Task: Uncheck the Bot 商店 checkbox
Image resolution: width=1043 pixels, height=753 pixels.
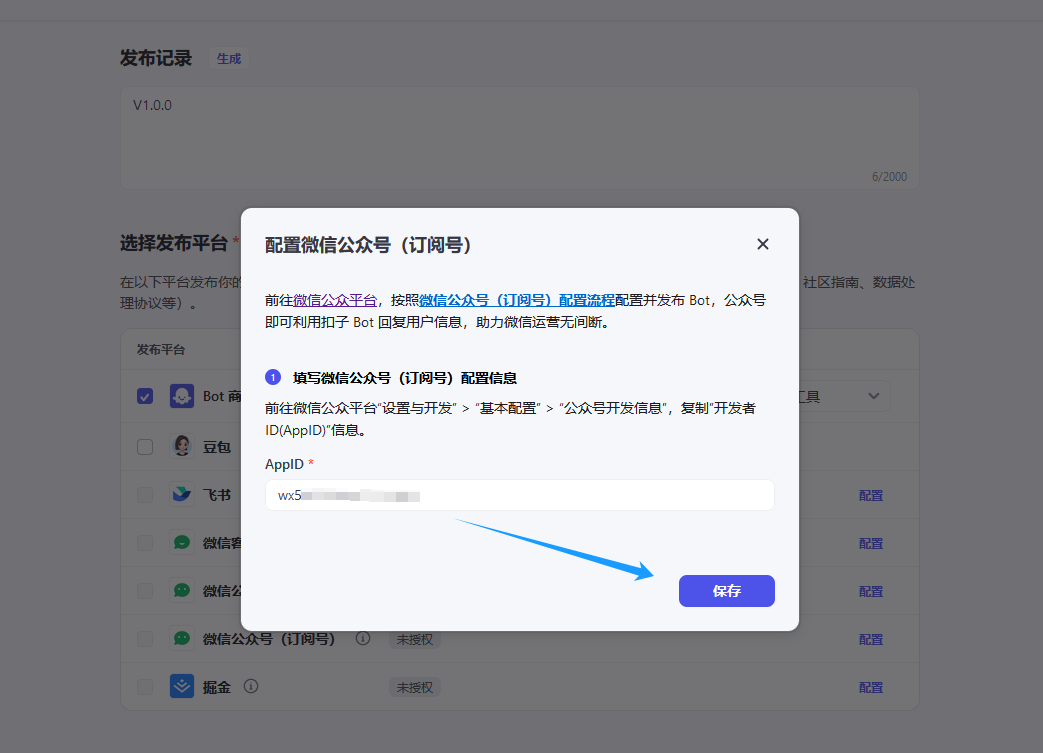Action: [145, 396]
